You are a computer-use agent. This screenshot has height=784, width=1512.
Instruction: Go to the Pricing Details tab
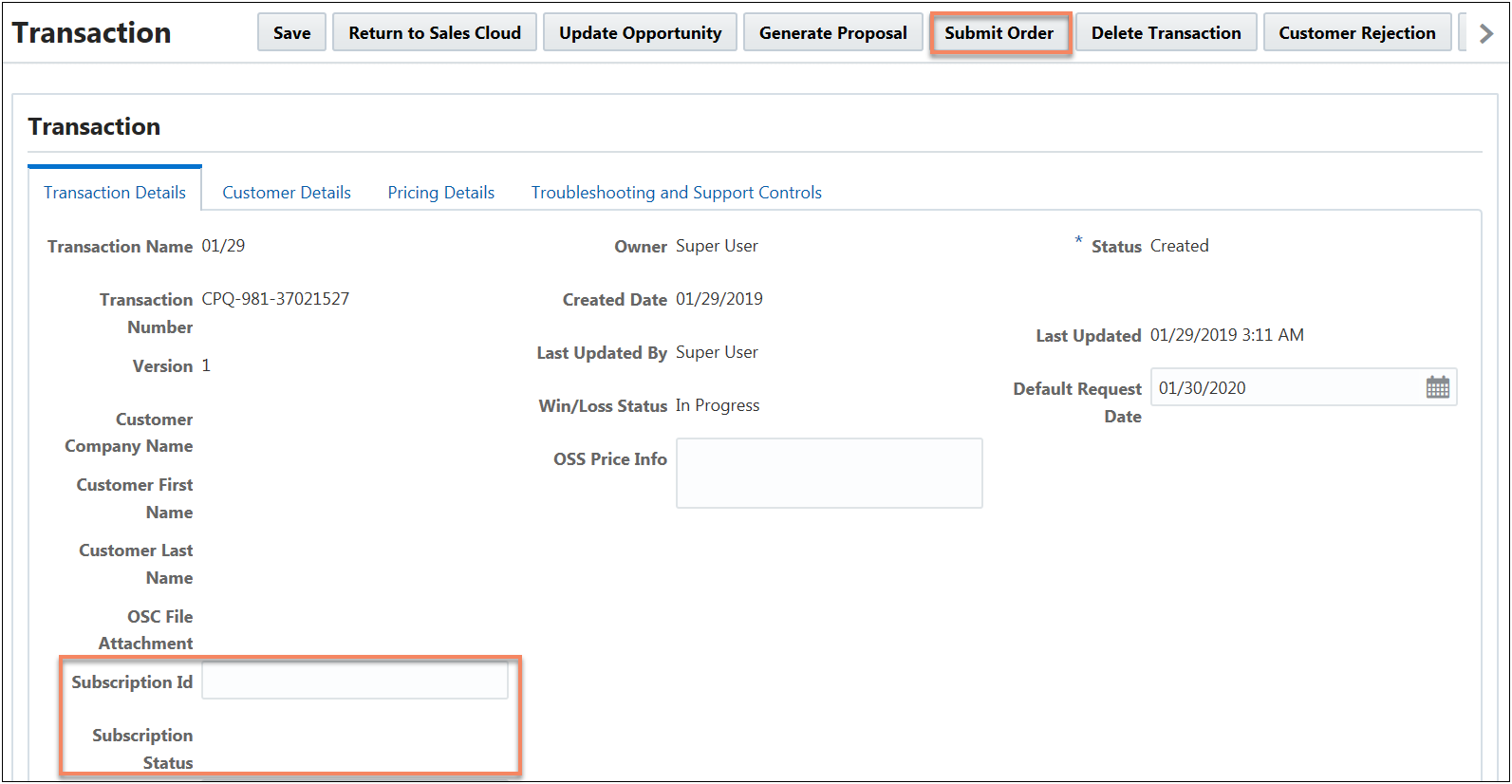(441, 193)
